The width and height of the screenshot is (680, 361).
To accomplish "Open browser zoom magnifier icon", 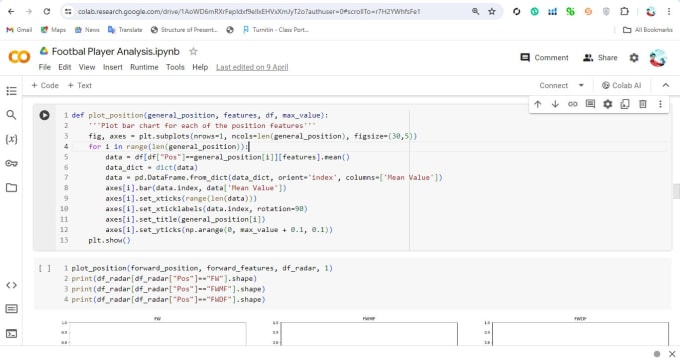I will pos(476,12).
